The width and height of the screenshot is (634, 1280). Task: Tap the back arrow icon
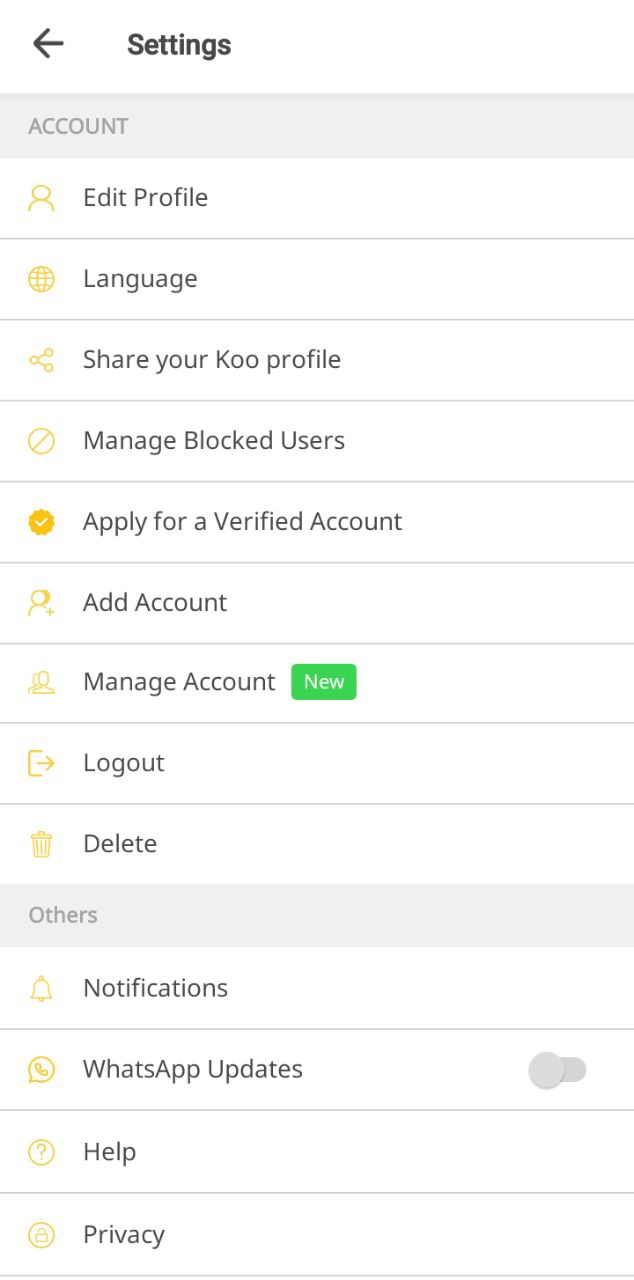pos(48,44)
